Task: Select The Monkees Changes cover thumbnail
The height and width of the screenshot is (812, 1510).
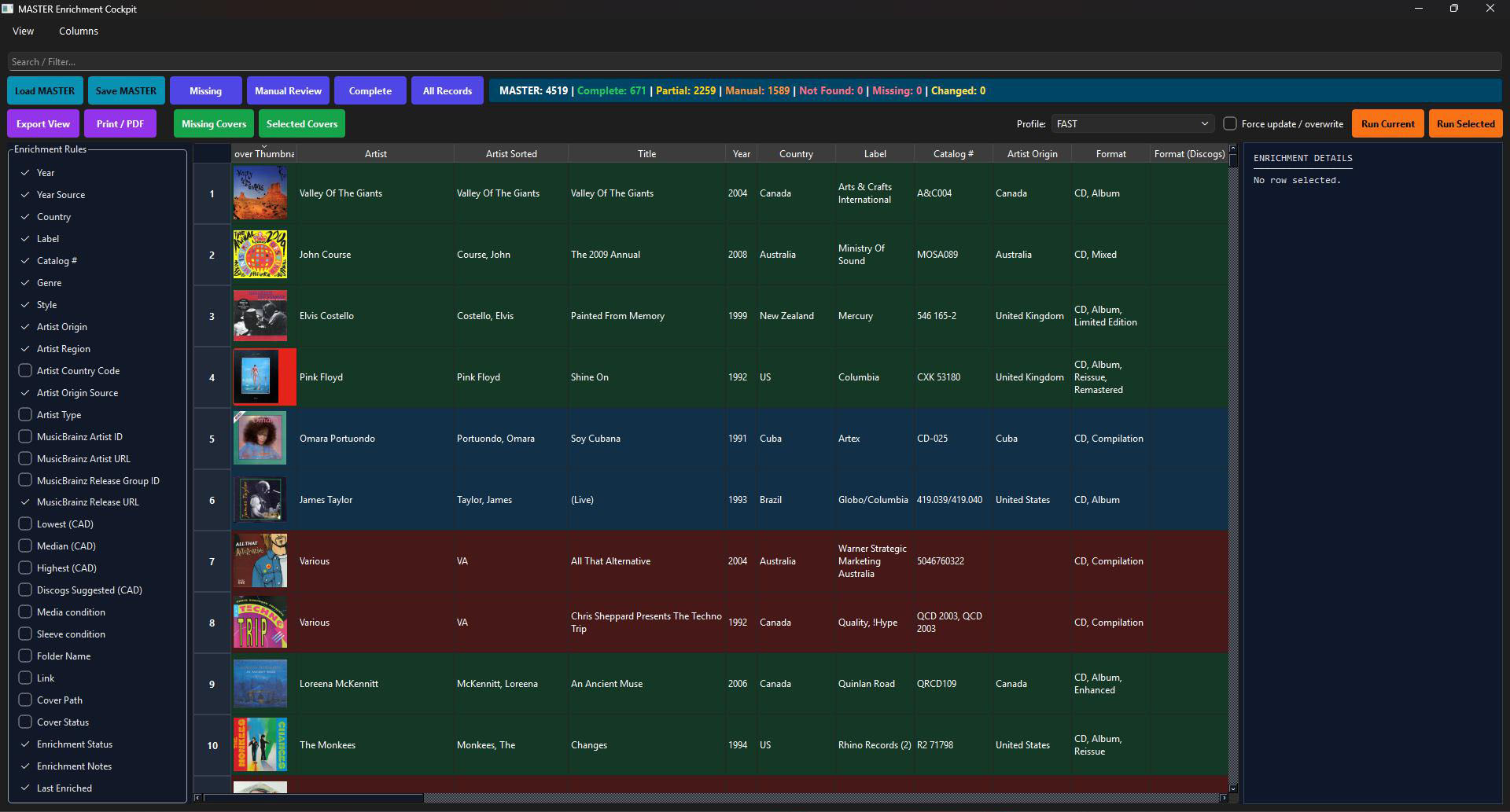Action: click(260, 744)
